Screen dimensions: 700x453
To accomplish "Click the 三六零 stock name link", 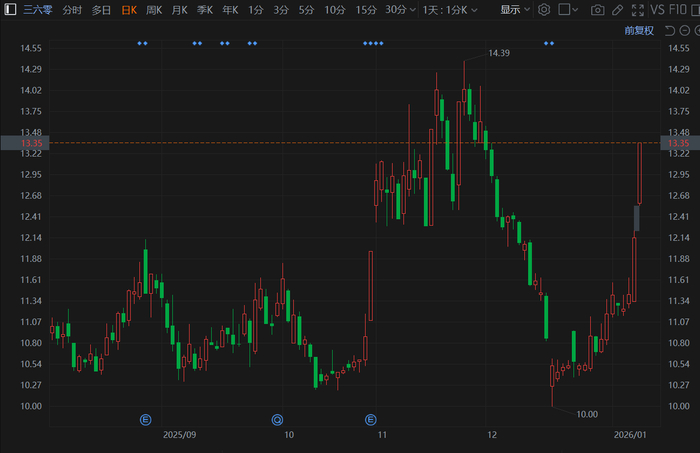I will click(x=37, y=10).
